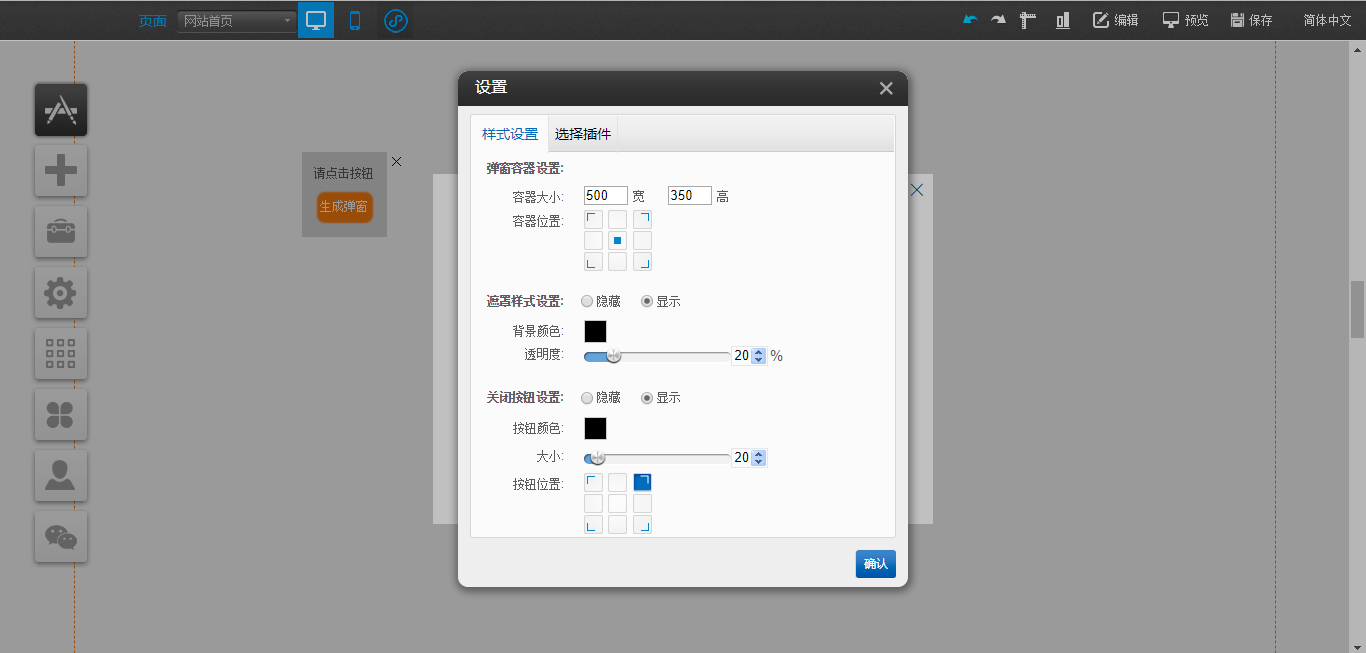Click the undo arrow in toolbar
The height and width of the screenshot is (653, 1366).
click(x=969, y=20)
